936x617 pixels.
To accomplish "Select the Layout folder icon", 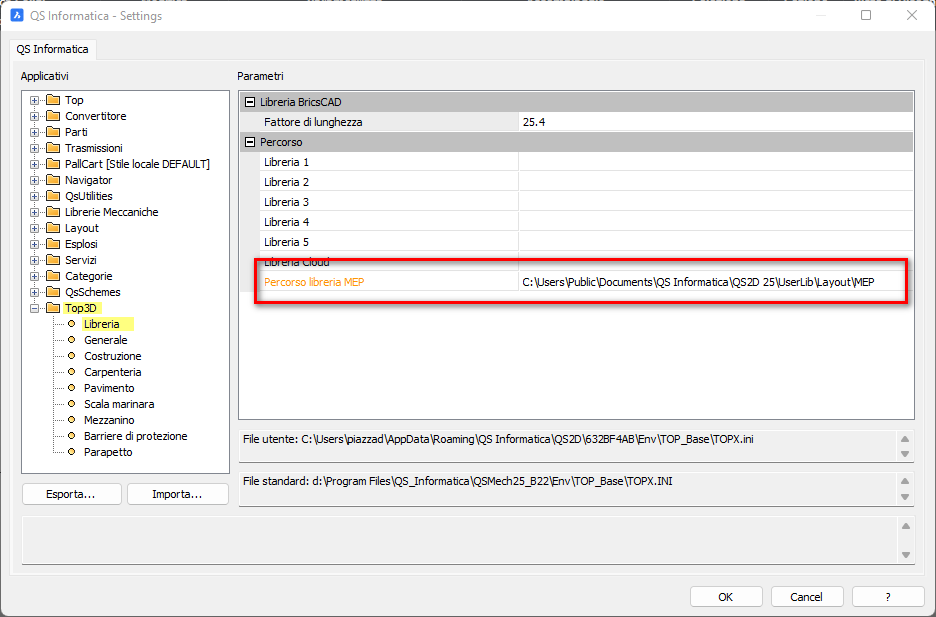I will (53, 228).
